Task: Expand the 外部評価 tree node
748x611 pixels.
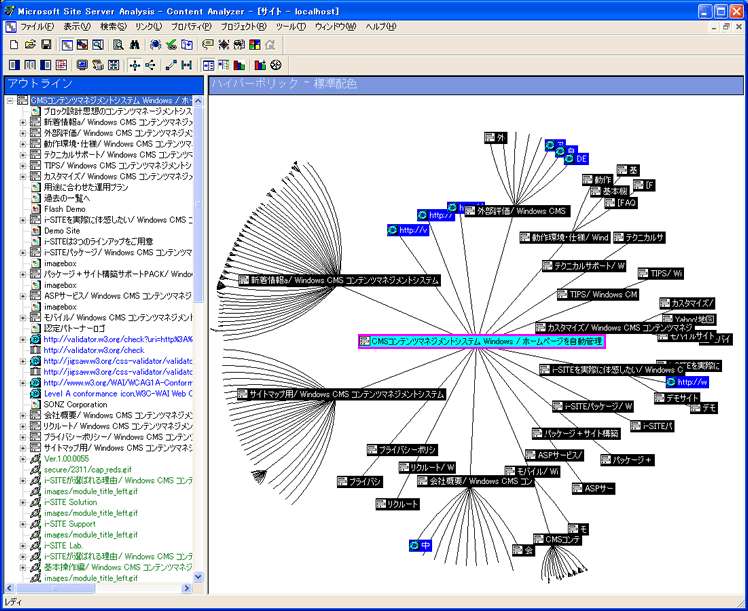Action: (x=22, y=134)
